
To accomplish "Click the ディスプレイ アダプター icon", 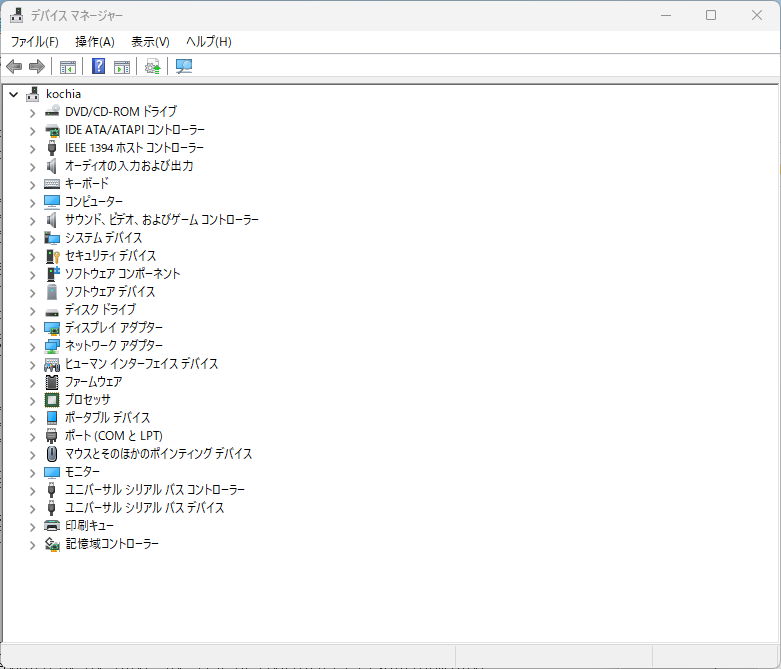I will (52, 328).
